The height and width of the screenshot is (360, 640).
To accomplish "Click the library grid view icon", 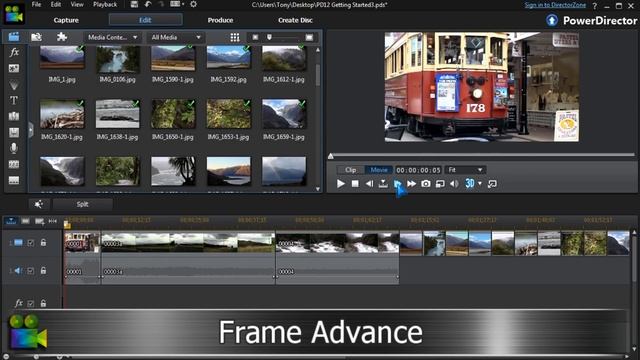I will click(x=235, y=38).
